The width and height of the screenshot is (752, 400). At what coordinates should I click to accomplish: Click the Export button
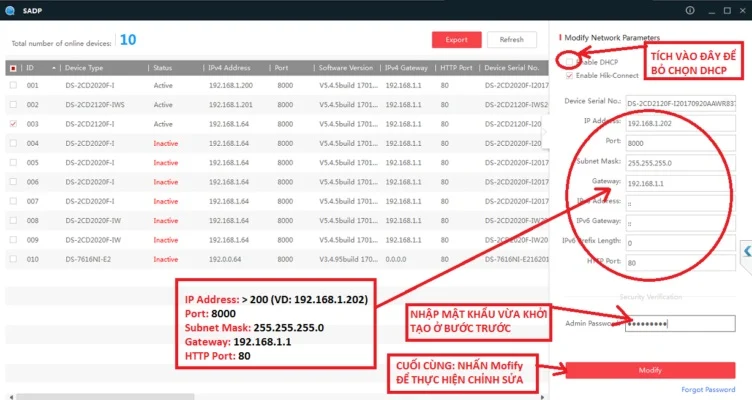(457, 40)
